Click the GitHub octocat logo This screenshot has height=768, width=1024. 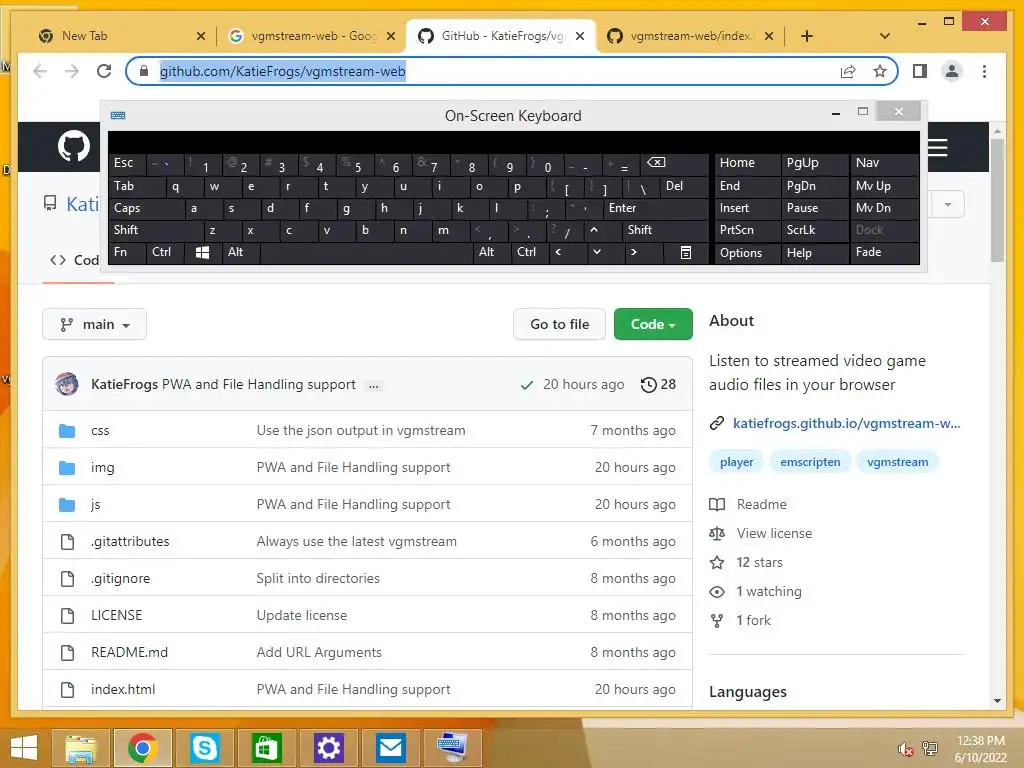(74, 146)
